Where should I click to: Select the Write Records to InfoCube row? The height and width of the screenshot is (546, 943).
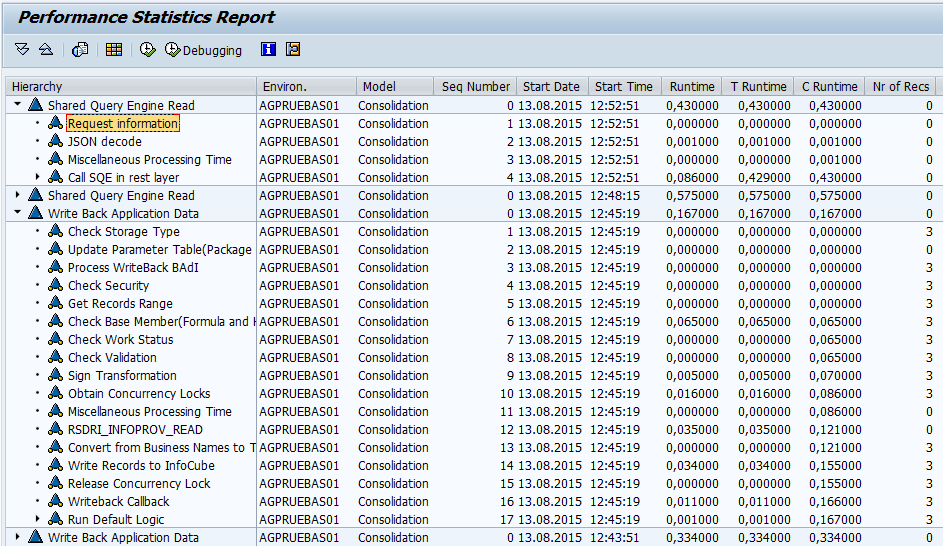141,466
